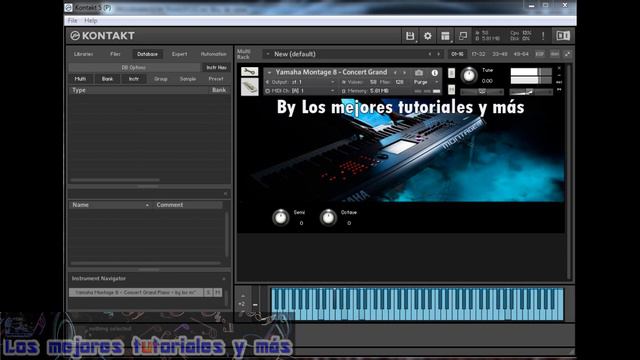Click the Yamaha instrument thumbnail icon
The image size is (640, 360).
point(249,87)
